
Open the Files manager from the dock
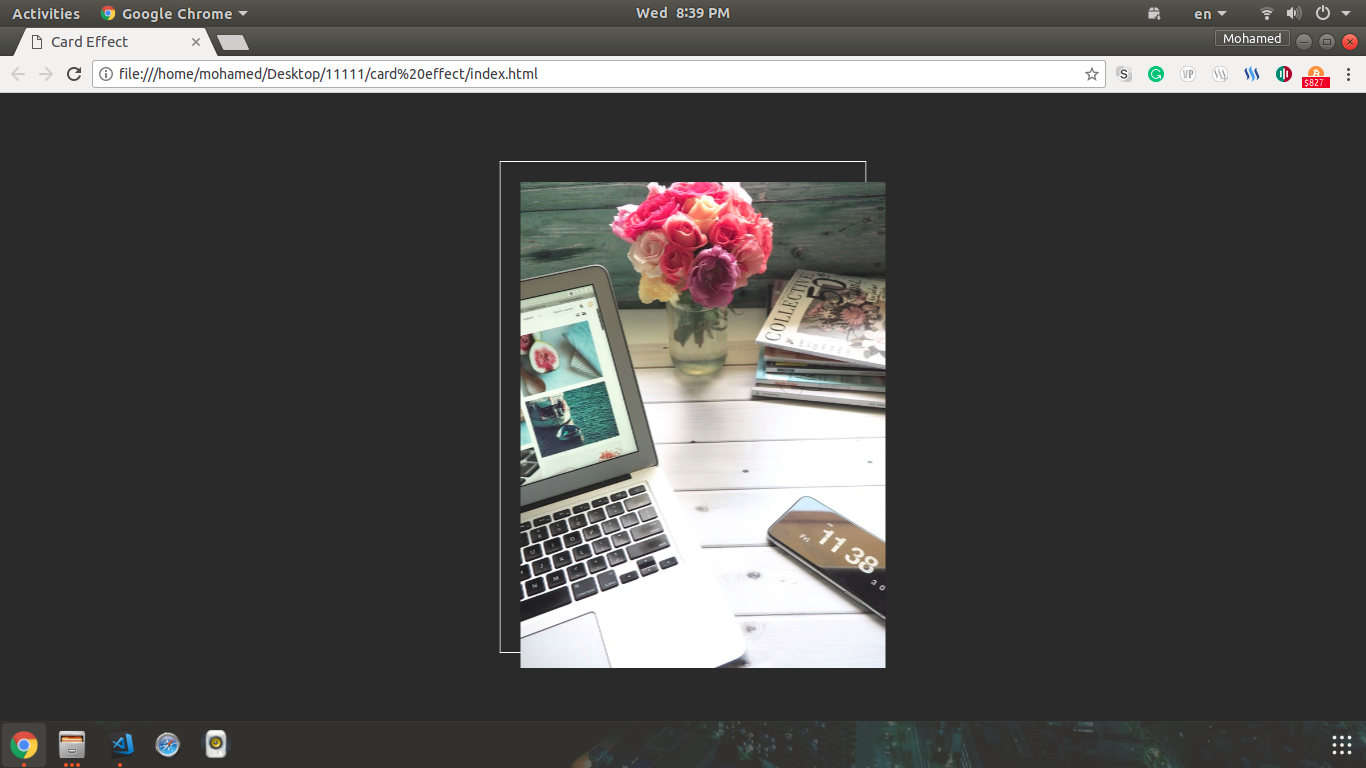click(71, 744)
